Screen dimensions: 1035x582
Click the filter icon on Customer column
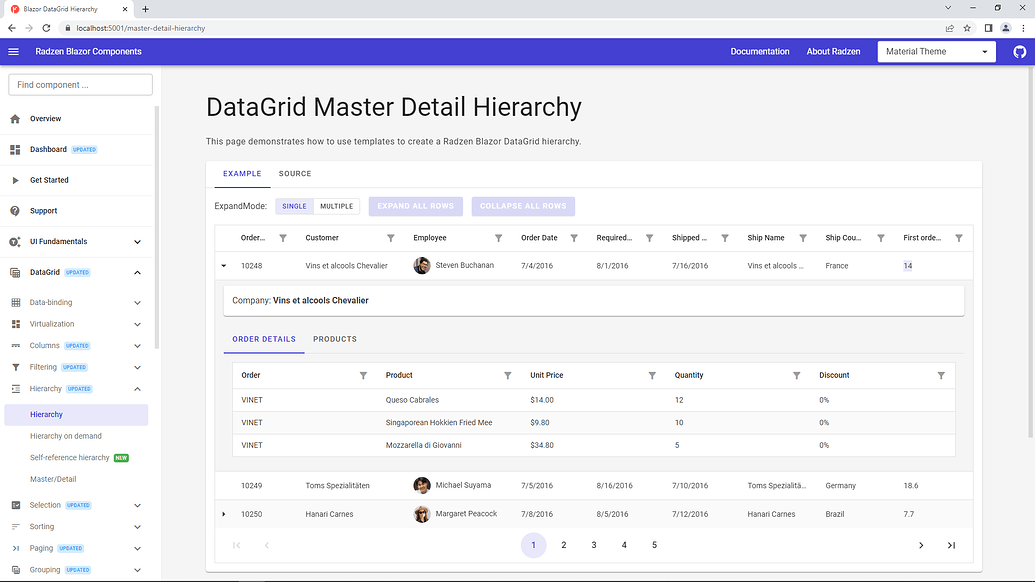(x=390, y=238)
